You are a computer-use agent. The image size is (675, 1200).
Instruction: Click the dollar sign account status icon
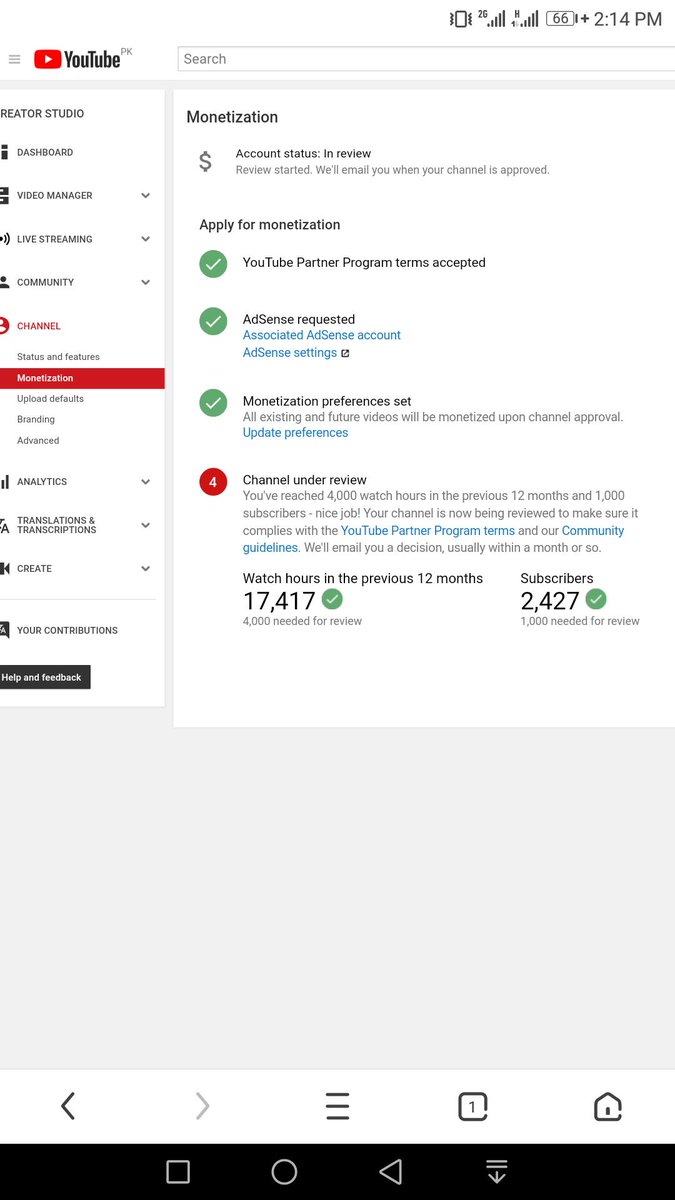coord(205,161)
